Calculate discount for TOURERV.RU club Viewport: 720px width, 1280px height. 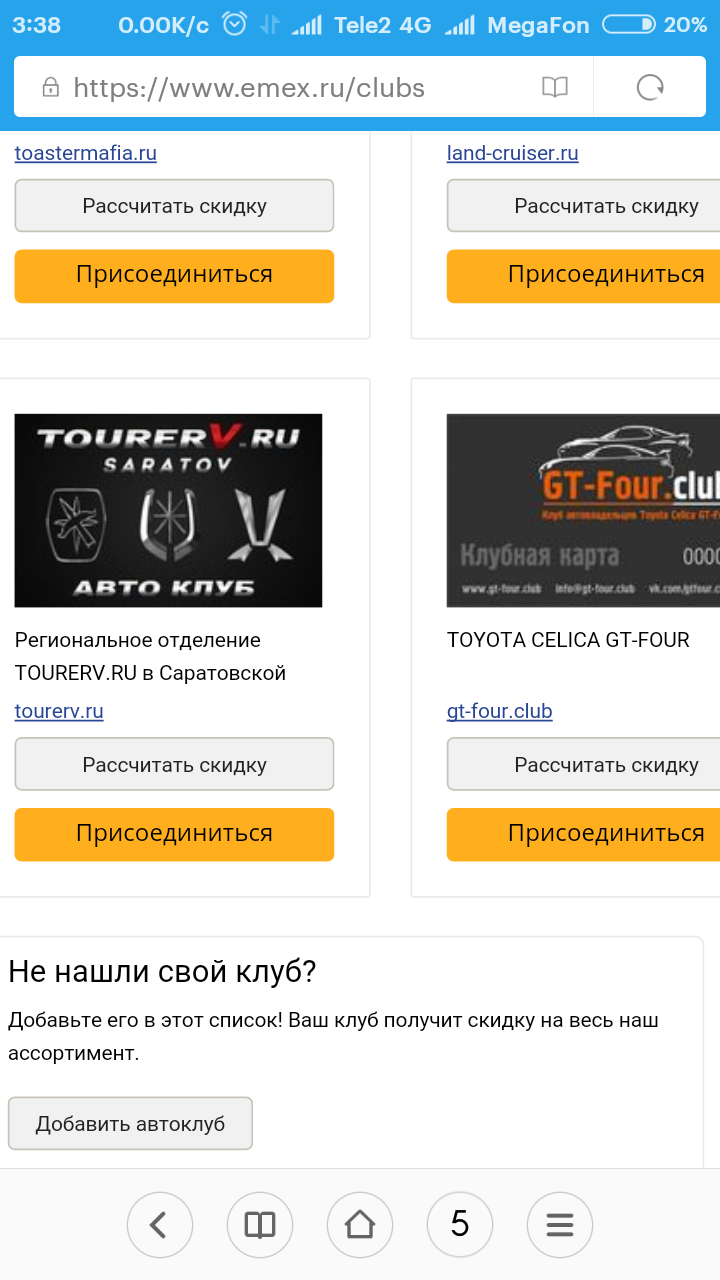[x=174, y=764]
